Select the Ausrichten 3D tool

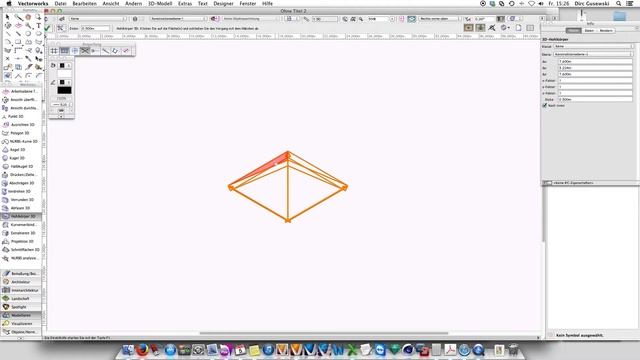[x=21, y=124]
